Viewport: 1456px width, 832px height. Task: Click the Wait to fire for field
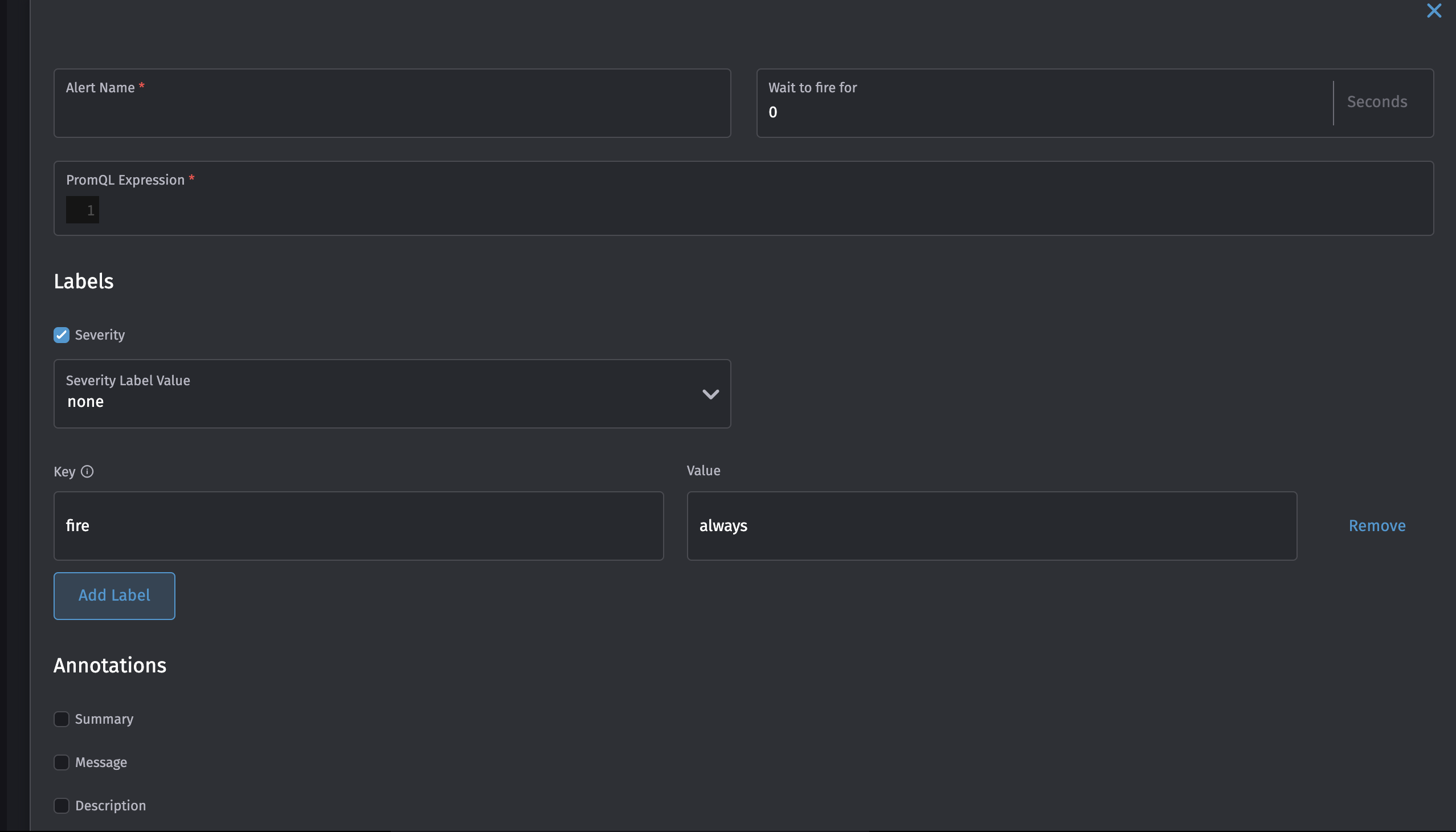pyautogui.click(x=1028, y=112)
